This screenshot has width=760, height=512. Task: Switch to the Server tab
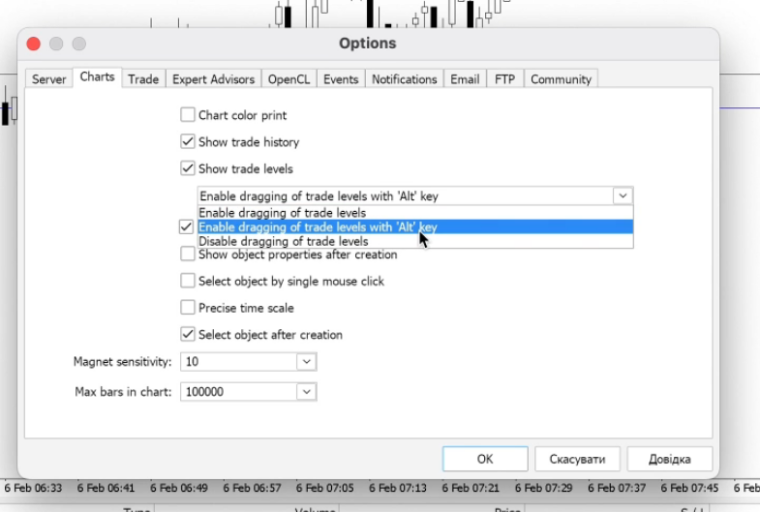(x=48, y=79)
